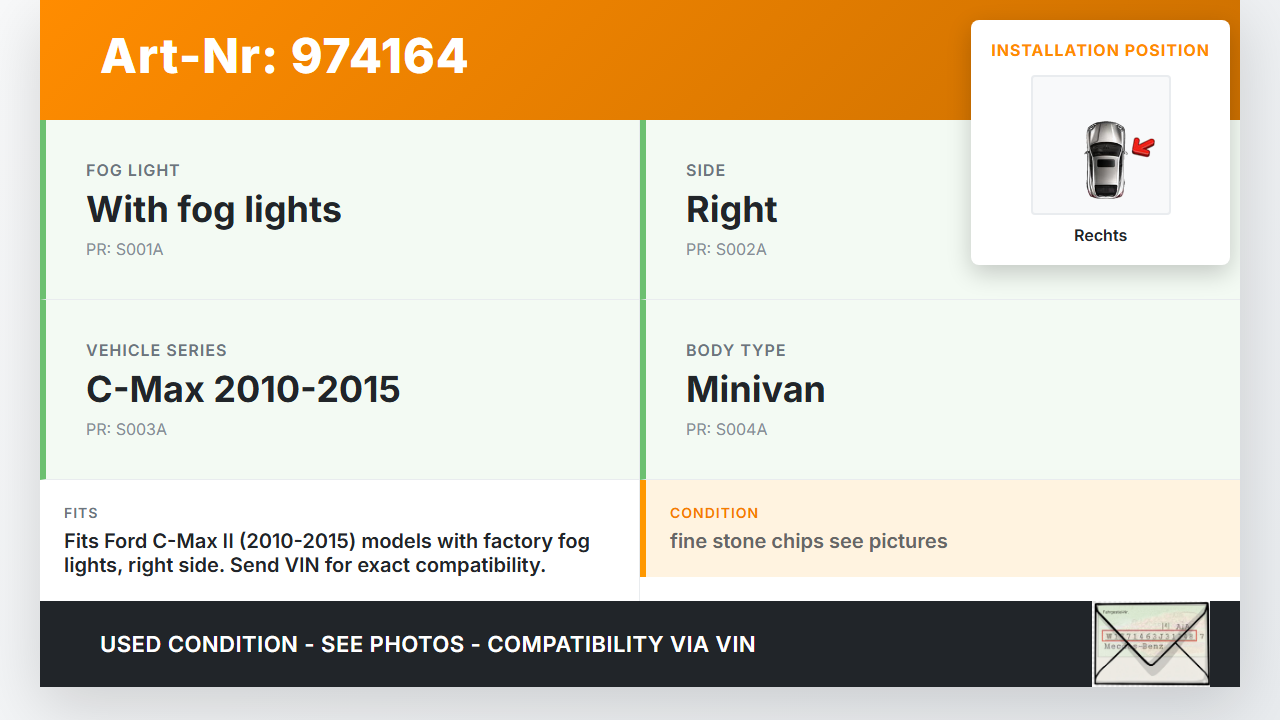Click the PR: S002A code

pos(726,250)
